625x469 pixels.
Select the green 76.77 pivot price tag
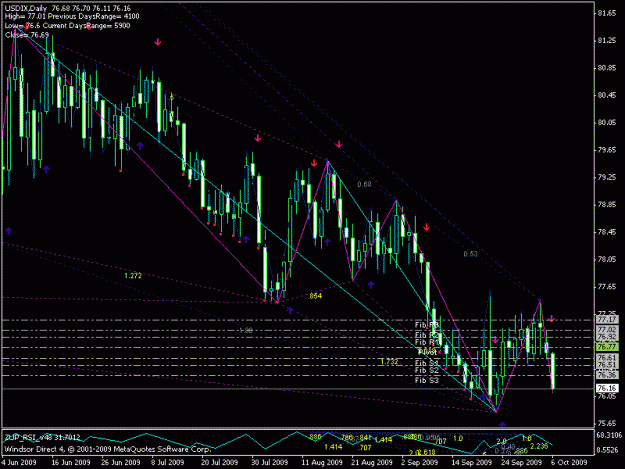[607, 347]
